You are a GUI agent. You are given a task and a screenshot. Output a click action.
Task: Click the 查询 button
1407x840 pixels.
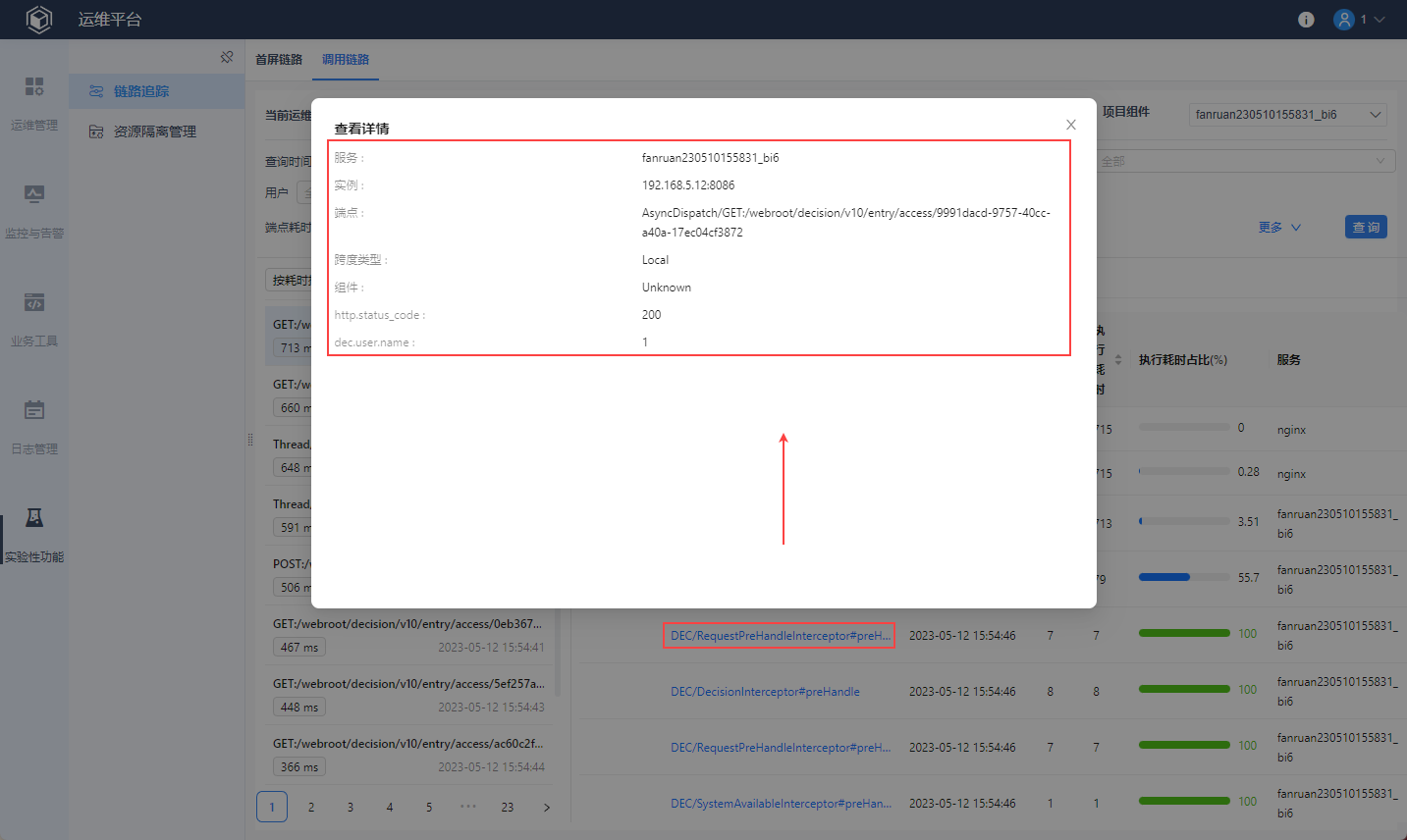[x=1366, y=227]
